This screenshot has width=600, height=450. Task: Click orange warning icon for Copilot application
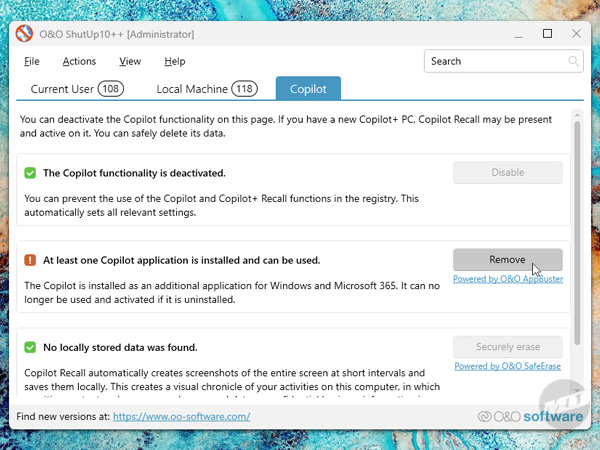point(30,260)
